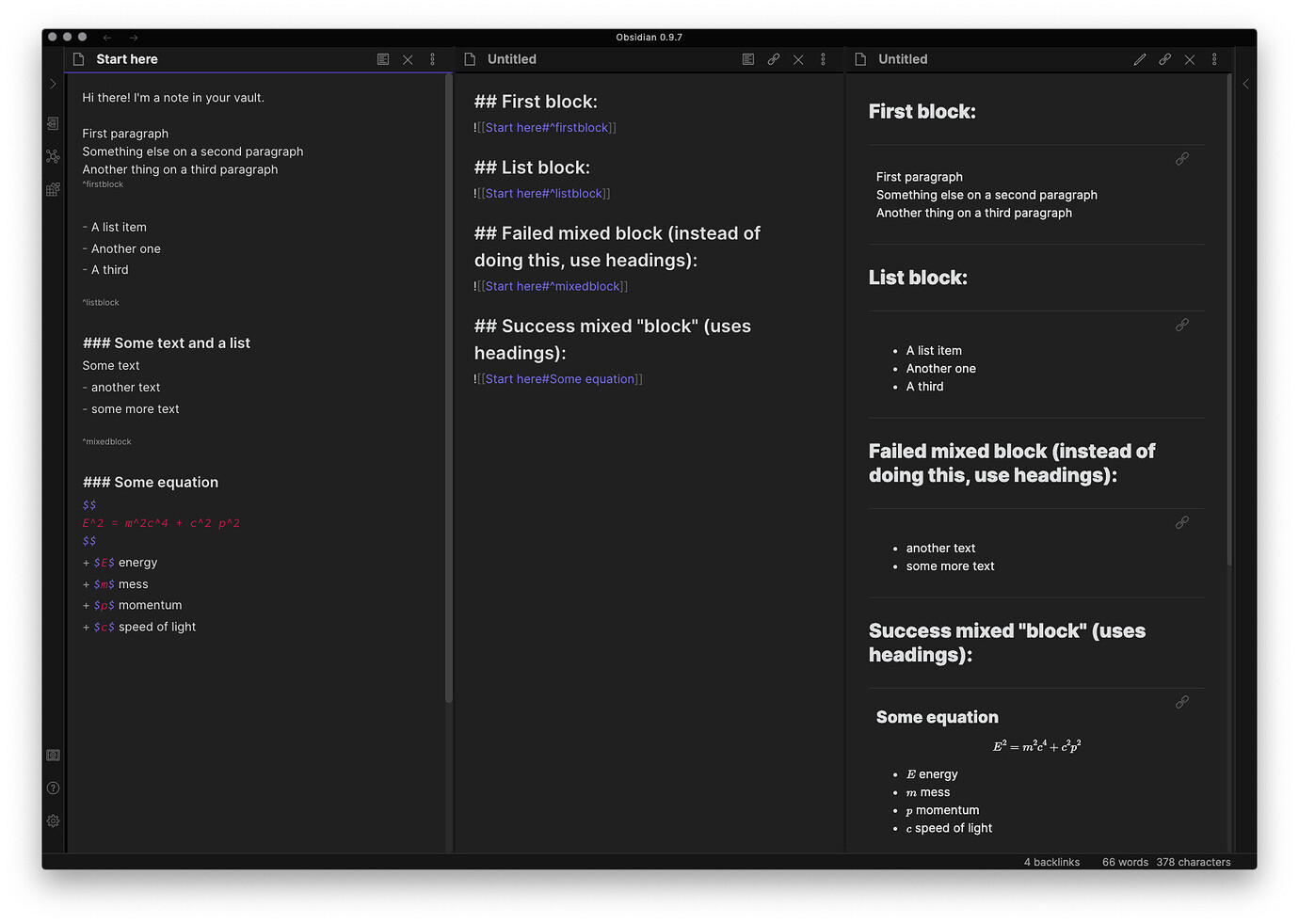The height and width of the screenshot is (924, 1299).
Task: Click the chain link icon beside First block section
Action: click(x=1182, y=158)
